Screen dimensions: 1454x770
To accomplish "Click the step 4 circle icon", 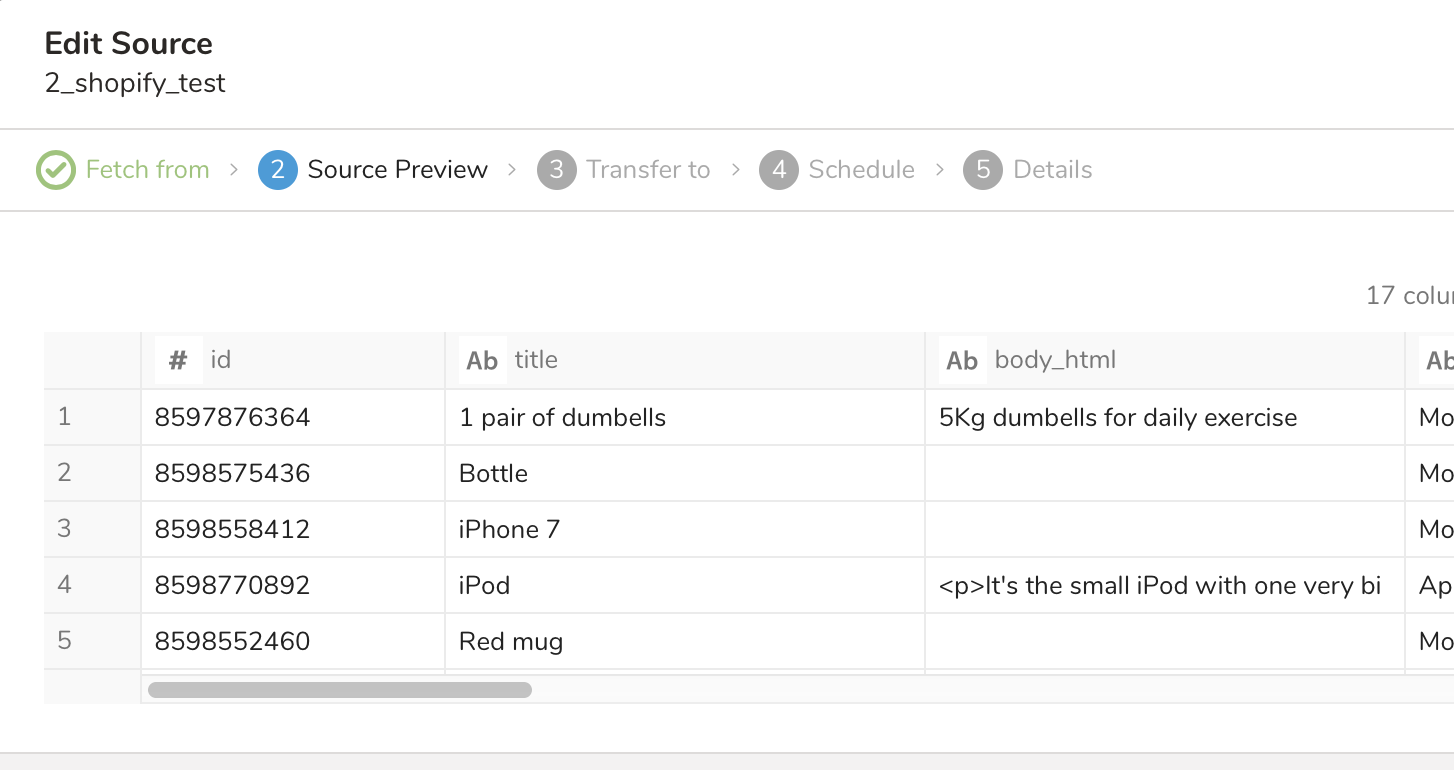I will 779,170.
